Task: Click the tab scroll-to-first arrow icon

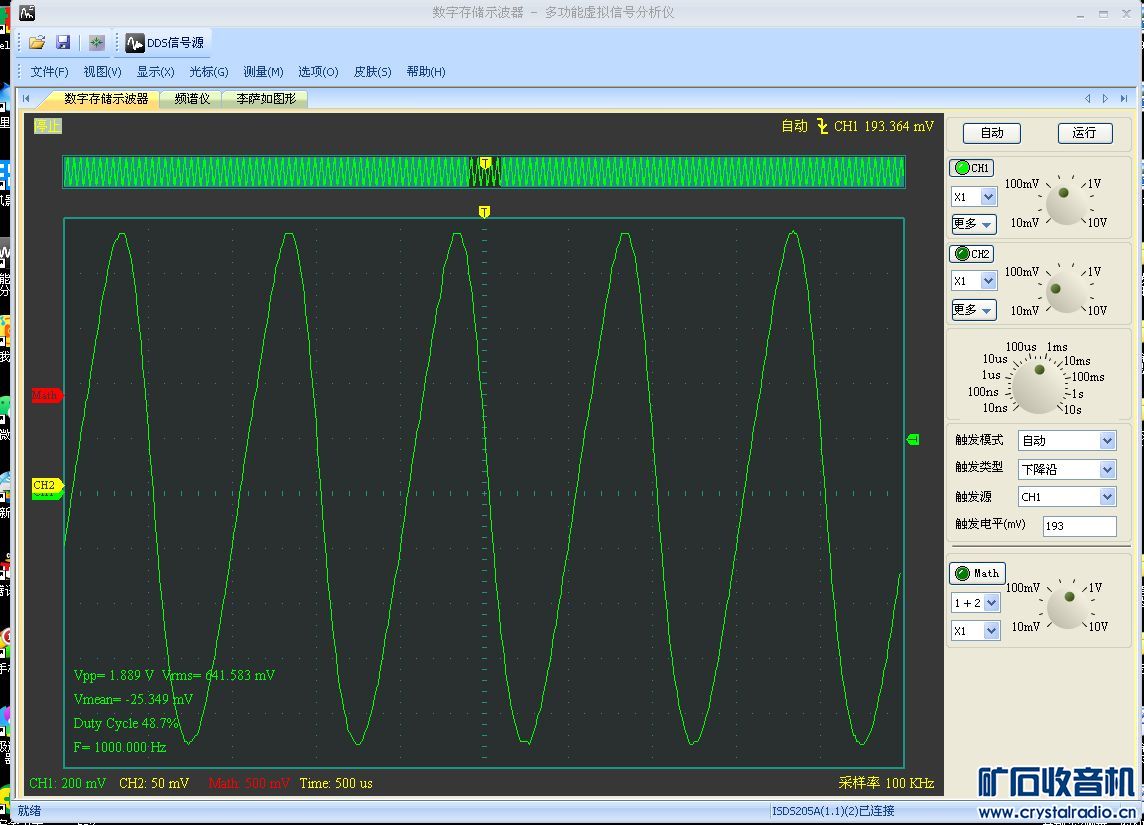Action: (x=26, y=98)
